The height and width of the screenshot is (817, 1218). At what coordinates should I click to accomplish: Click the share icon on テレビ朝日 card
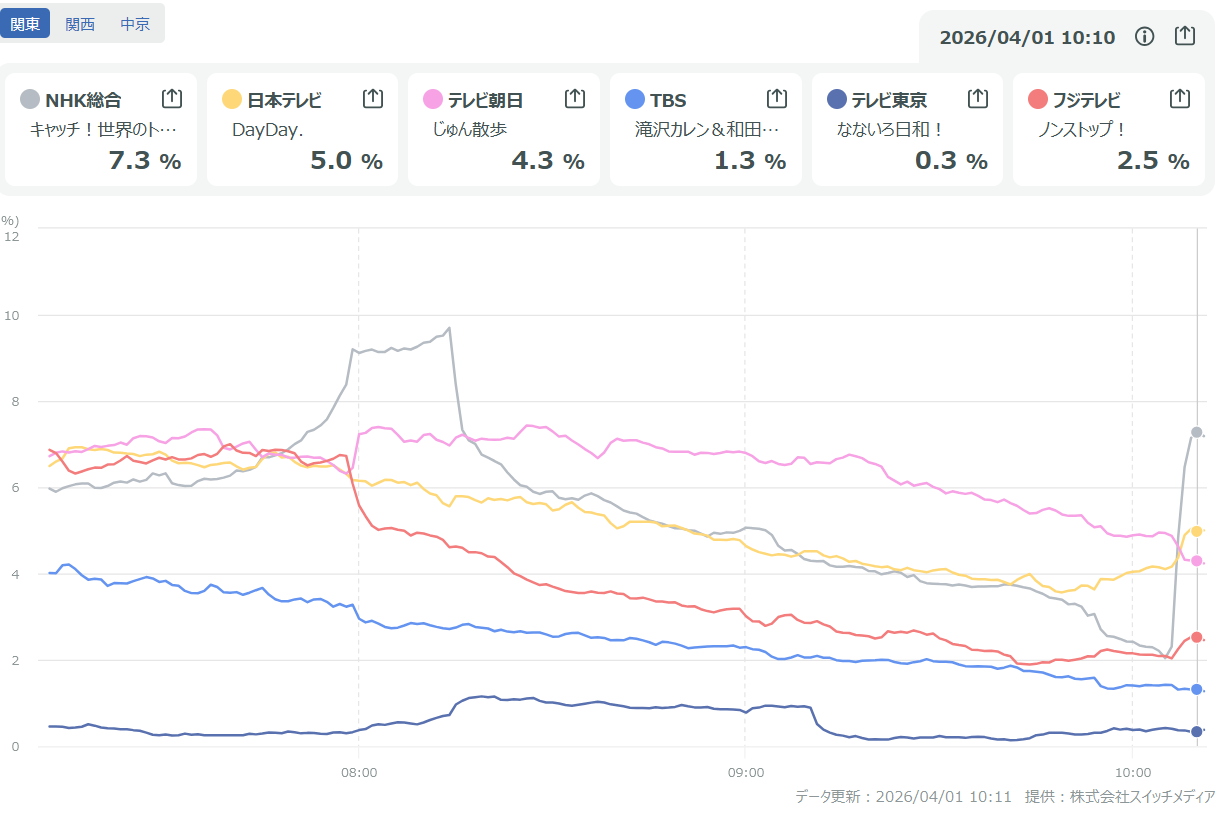pos(575,98)
